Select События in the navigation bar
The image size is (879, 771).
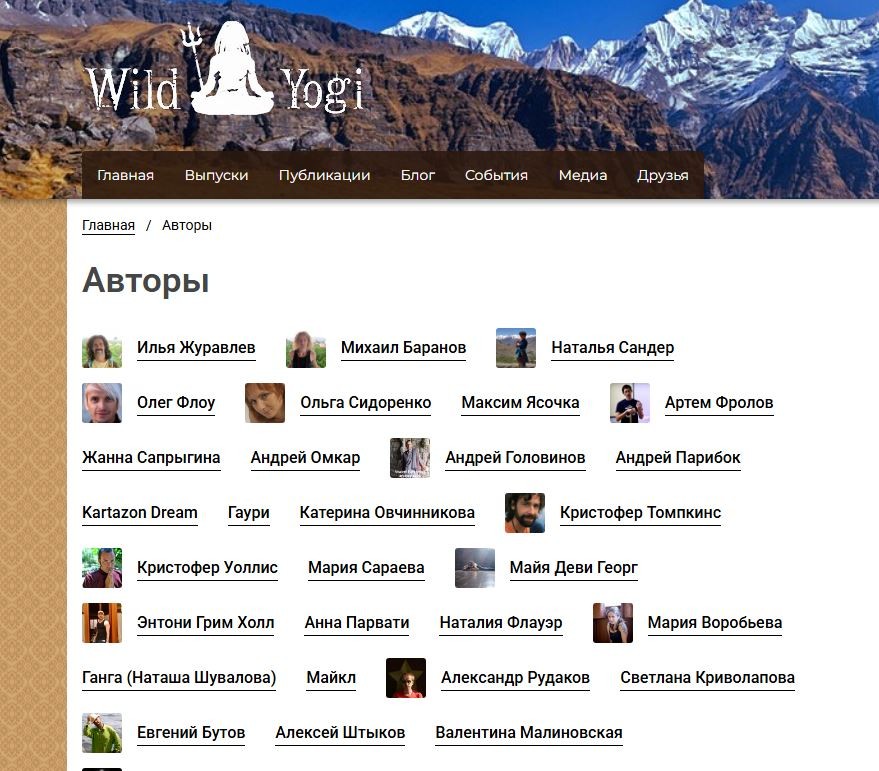pyautogui.click(x=496, y=176)
